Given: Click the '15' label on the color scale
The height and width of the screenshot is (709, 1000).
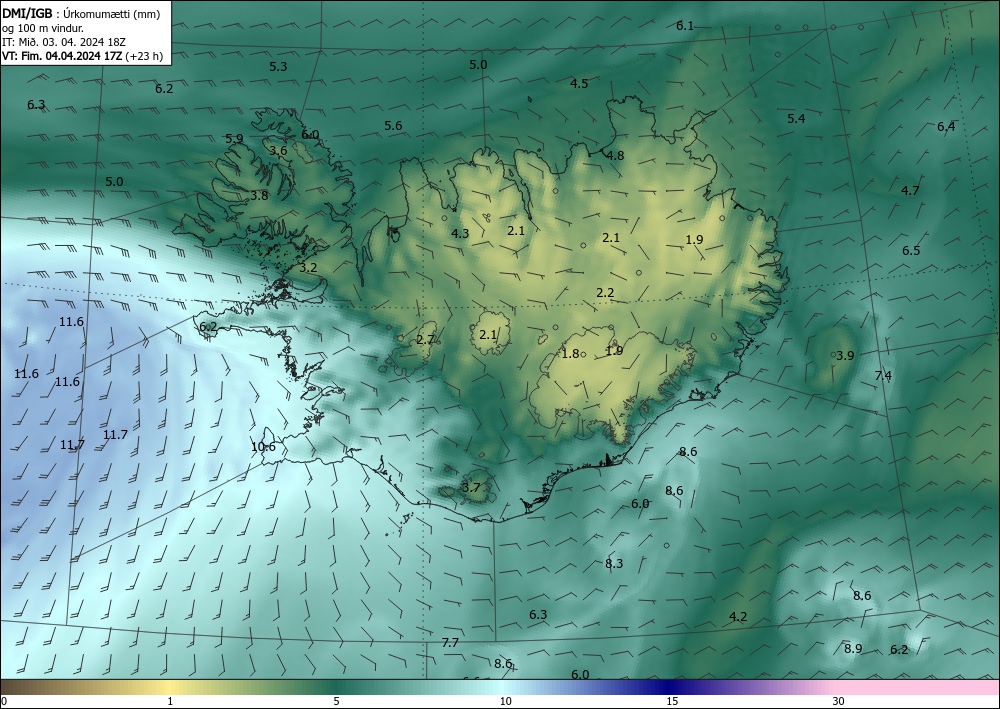Looking at the screenshot, I should point(672,701).
